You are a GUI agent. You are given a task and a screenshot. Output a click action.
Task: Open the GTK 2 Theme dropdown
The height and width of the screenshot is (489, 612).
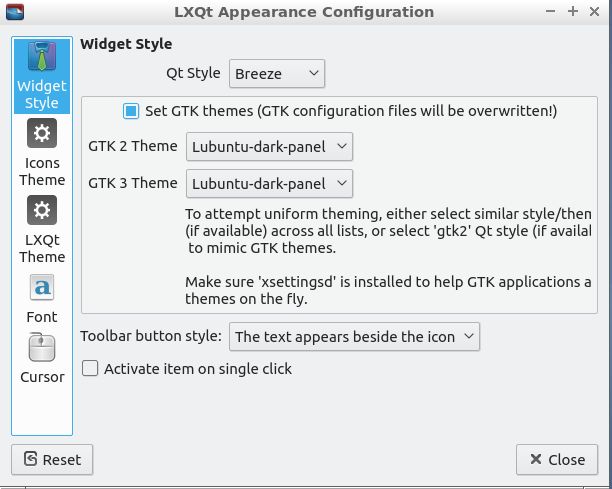click(x=269, y=146)
